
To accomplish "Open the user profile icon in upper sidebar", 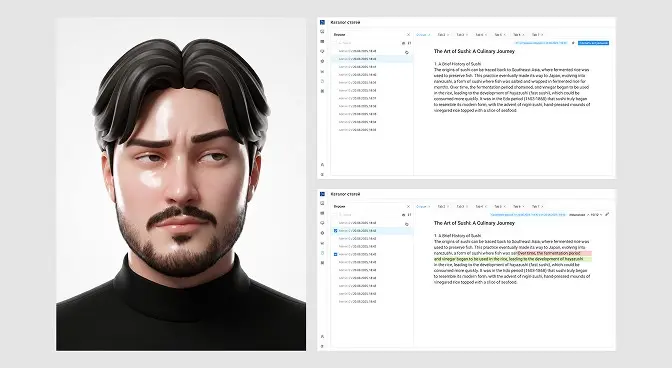I will coord(322,165).
